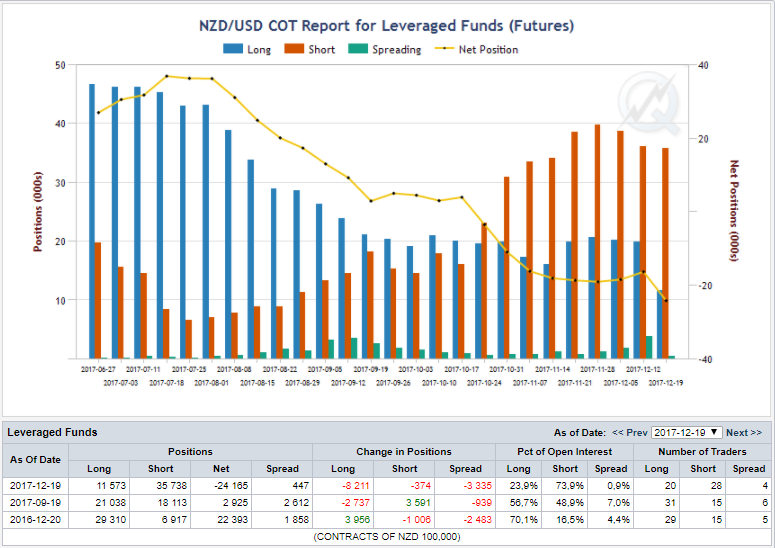775x548 pixels.
Task: Click the CONTRACTS OF NZD 100,000 footnote
Action: pos(387,537)
